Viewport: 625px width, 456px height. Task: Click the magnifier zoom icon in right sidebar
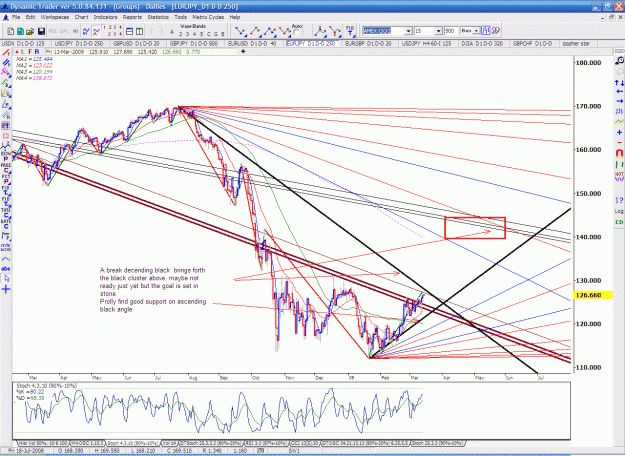pyautogui.click(x=619, y=61)
